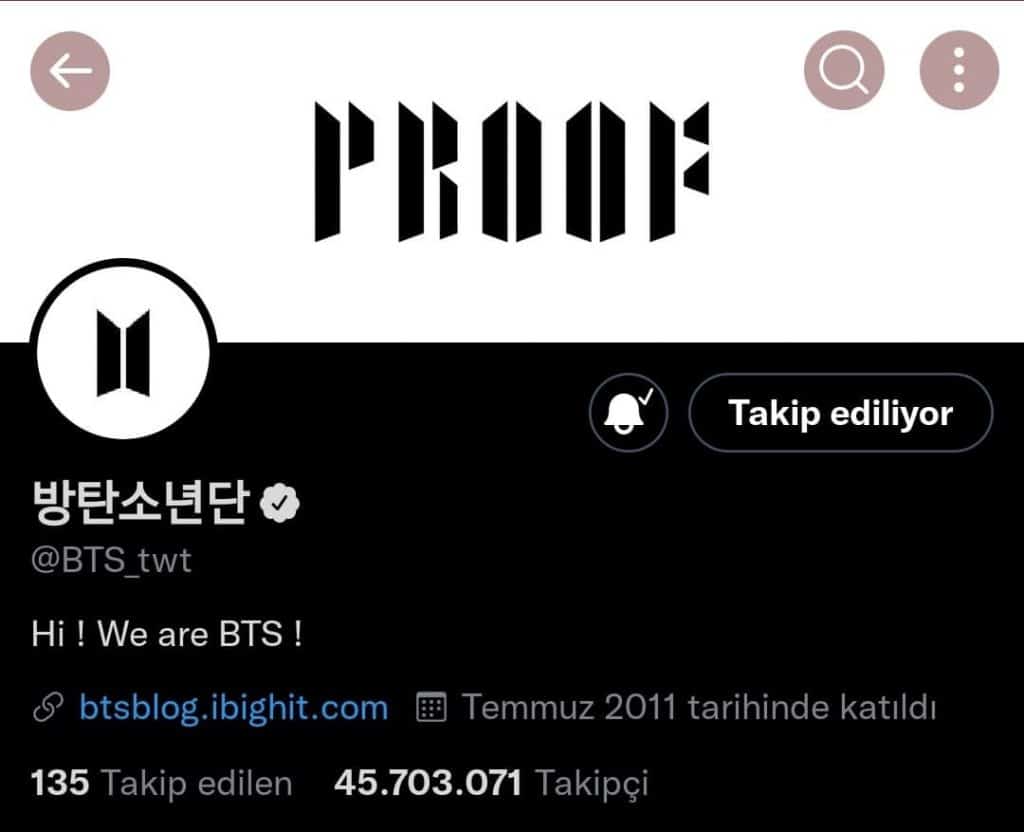This screenshot has width=1024, height=832.
Task: Open the btsblog.ibighit.com link
Action: tap(234, 707)
